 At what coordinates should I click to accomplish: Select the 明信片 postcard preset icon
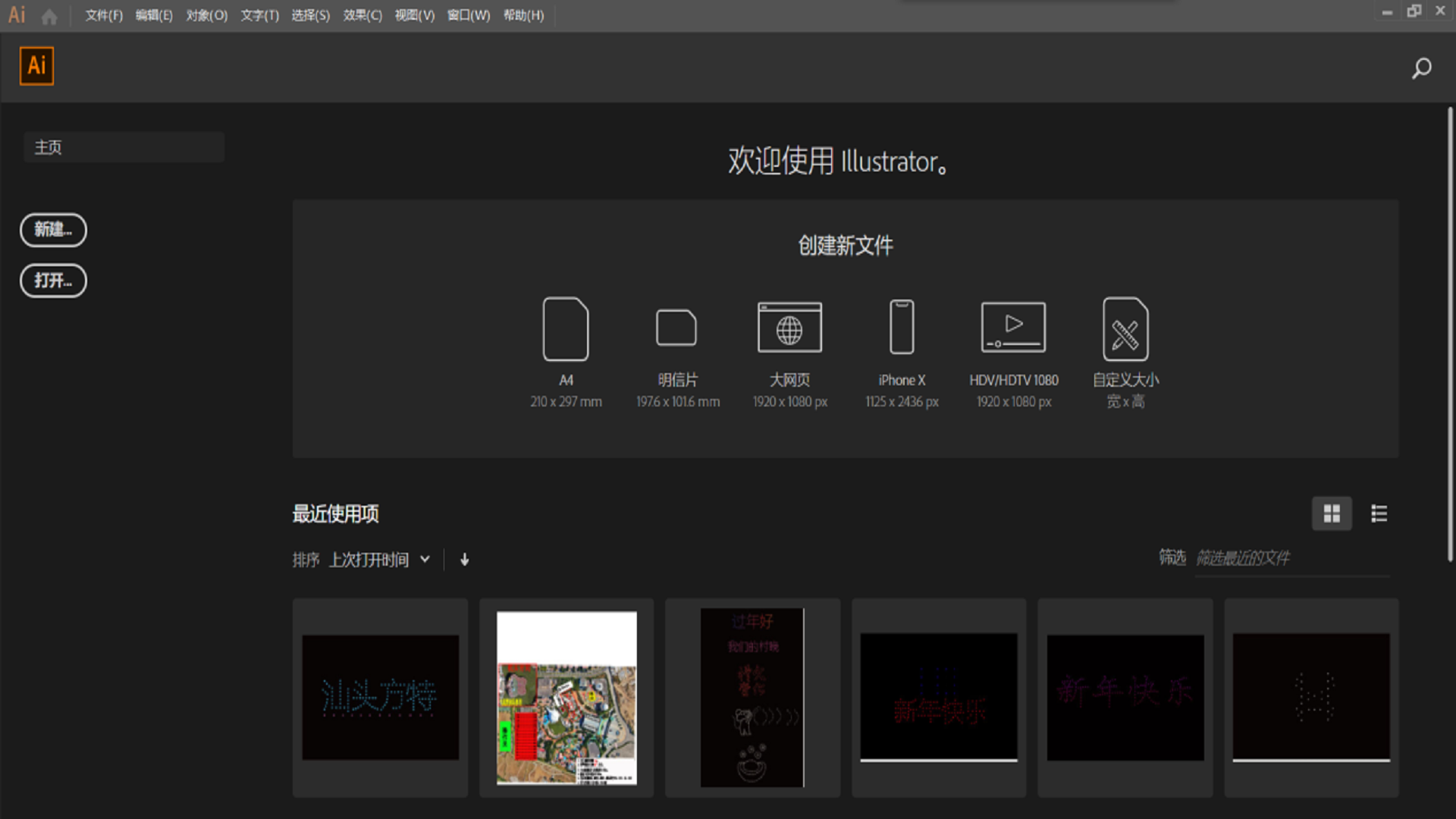(x=676, y=328)
